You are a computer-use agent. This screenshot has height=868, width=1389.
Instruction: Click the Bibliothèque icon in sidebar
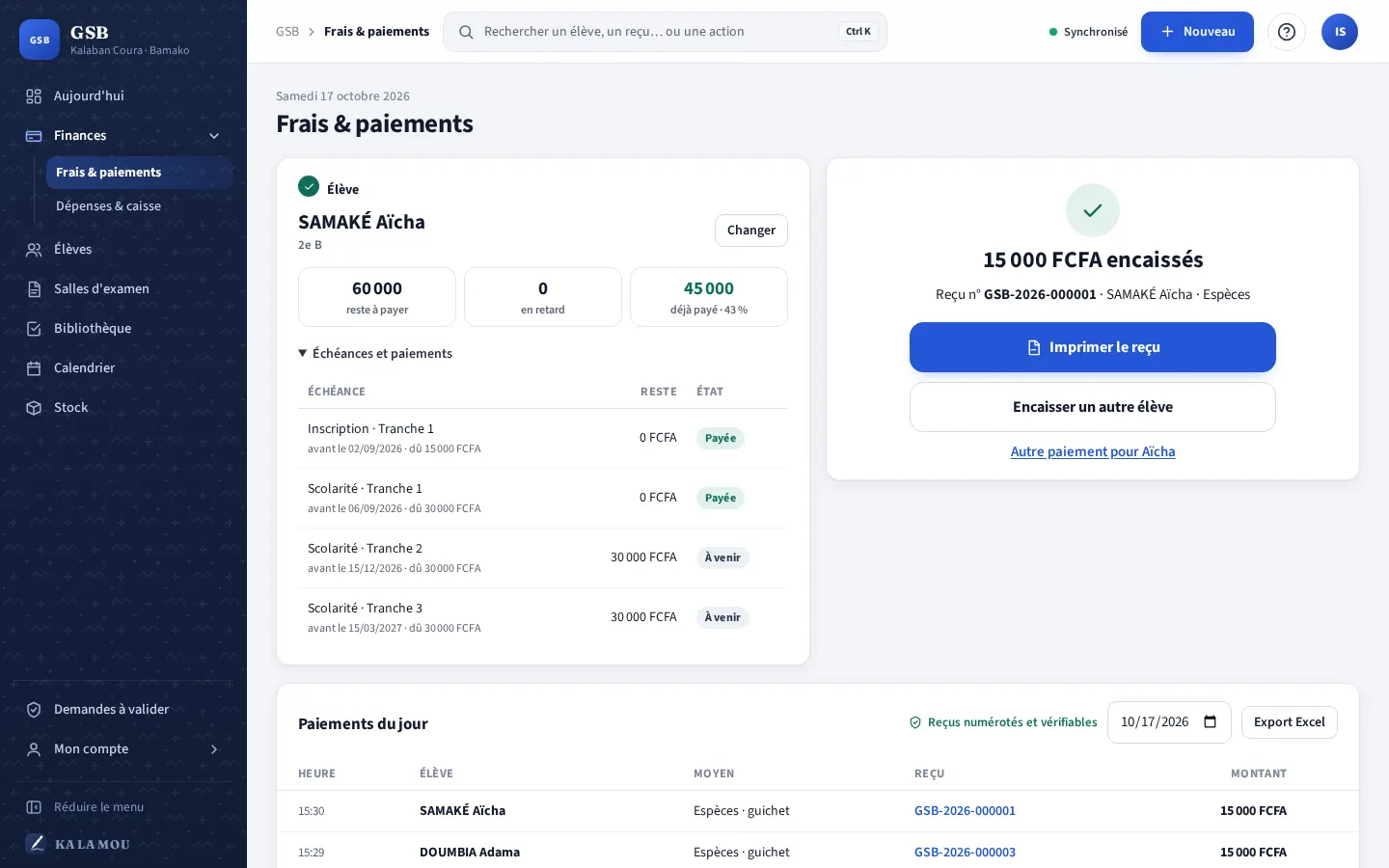coord(34,328)
